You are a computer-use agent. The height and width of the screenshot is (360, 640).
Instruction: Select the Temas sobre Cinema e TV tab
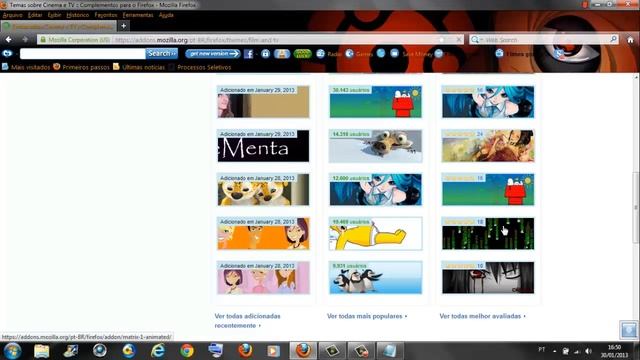tap(59, 26)
